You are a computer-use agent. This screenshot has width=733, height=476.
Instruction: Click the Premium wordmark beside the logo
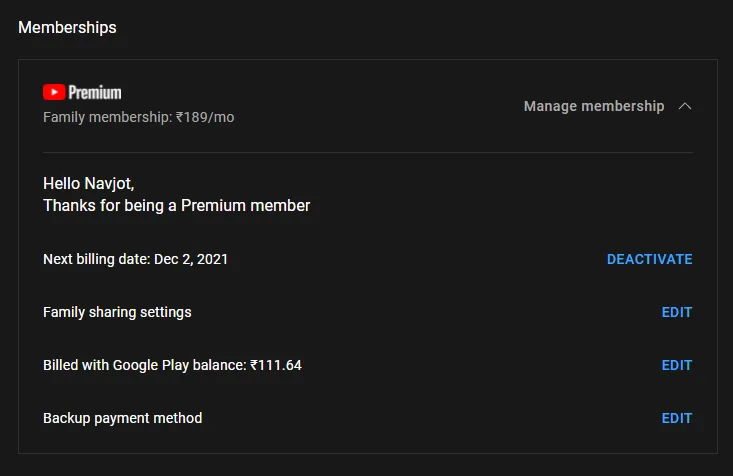point(95,92)
